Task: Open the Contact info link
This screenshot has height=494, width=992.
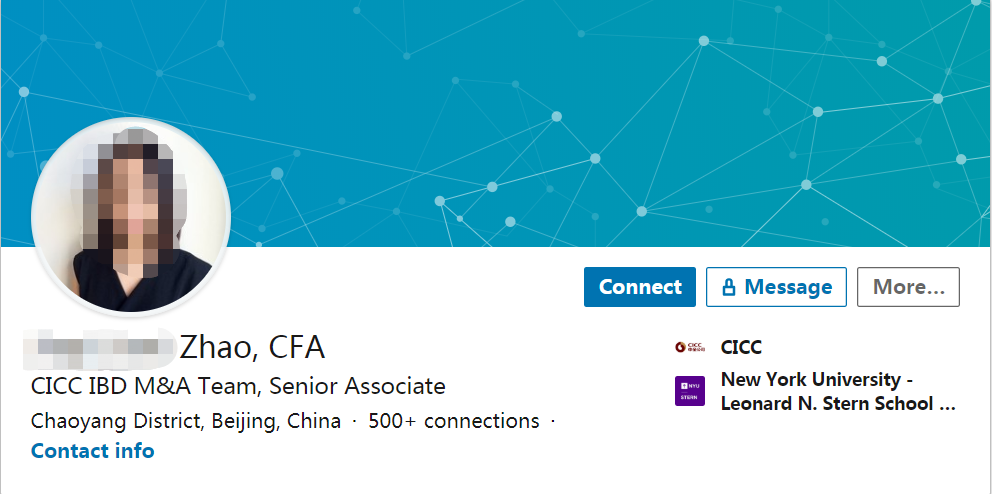Action: coord(93,451)
